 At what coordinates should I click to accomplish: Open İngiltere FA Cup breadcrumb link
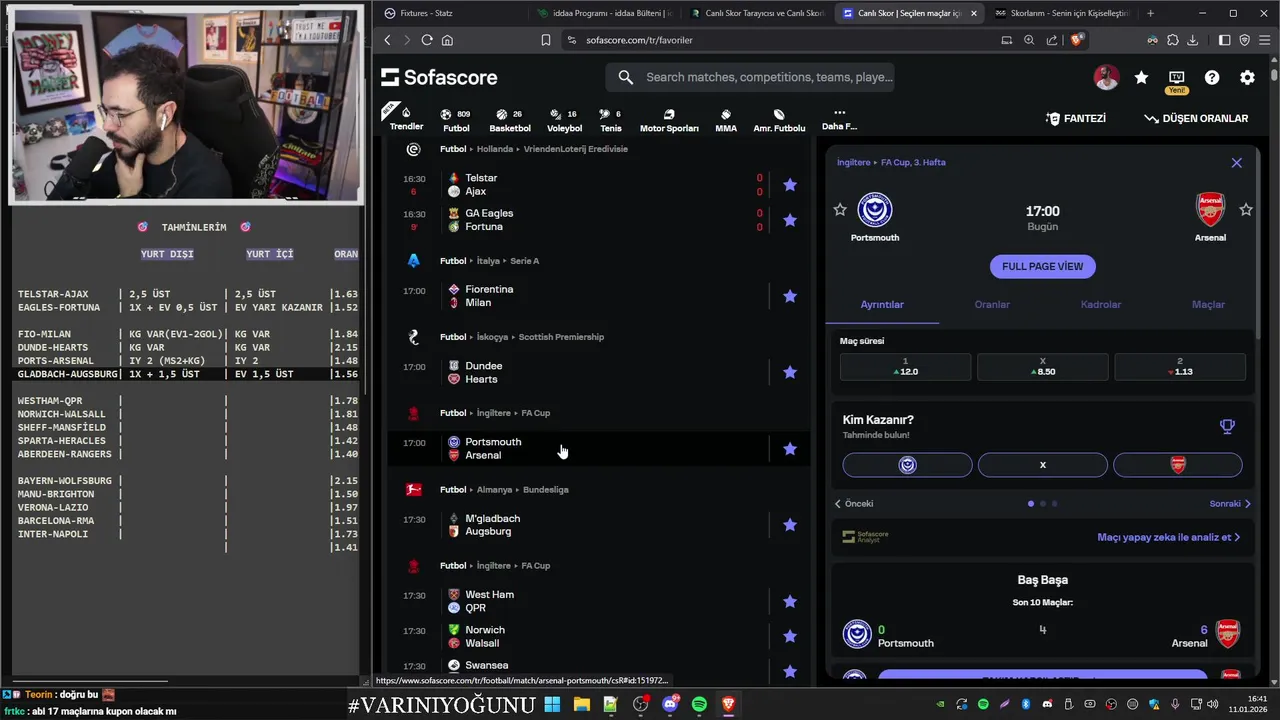click(891, 162)
